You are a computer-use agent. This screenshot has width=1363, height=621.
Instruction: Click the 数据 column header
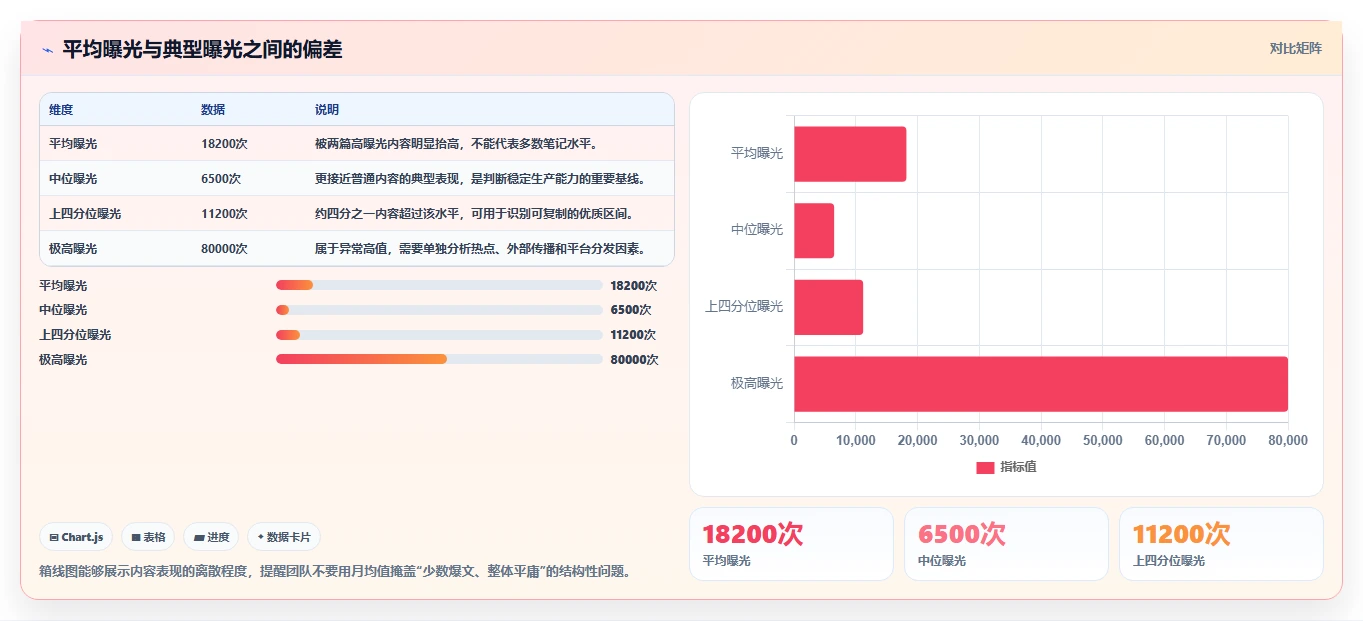pyautogui.click(x=213, y=110)
